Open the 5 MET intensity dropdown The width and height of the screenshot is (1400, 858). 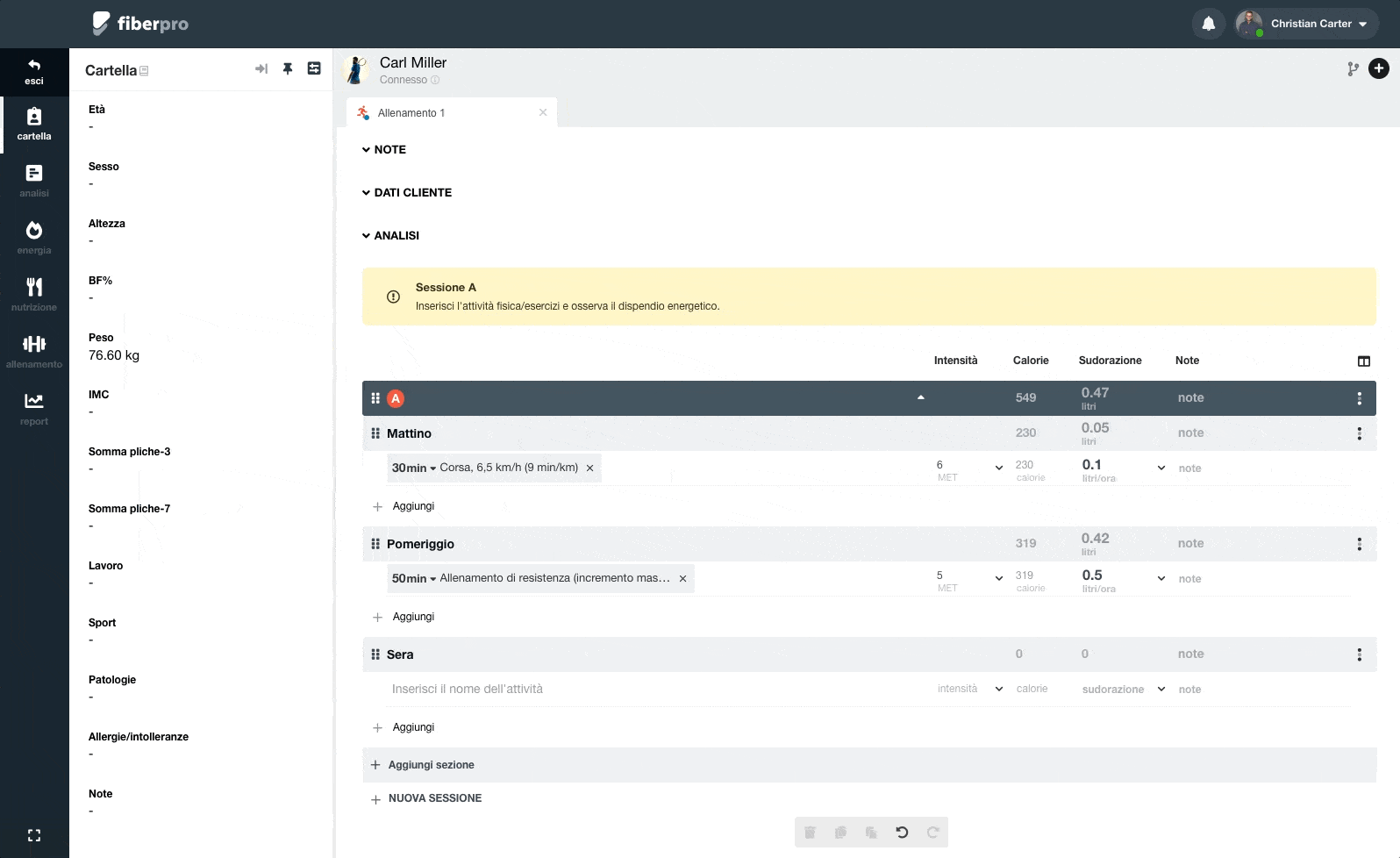[x=999, y=579]
